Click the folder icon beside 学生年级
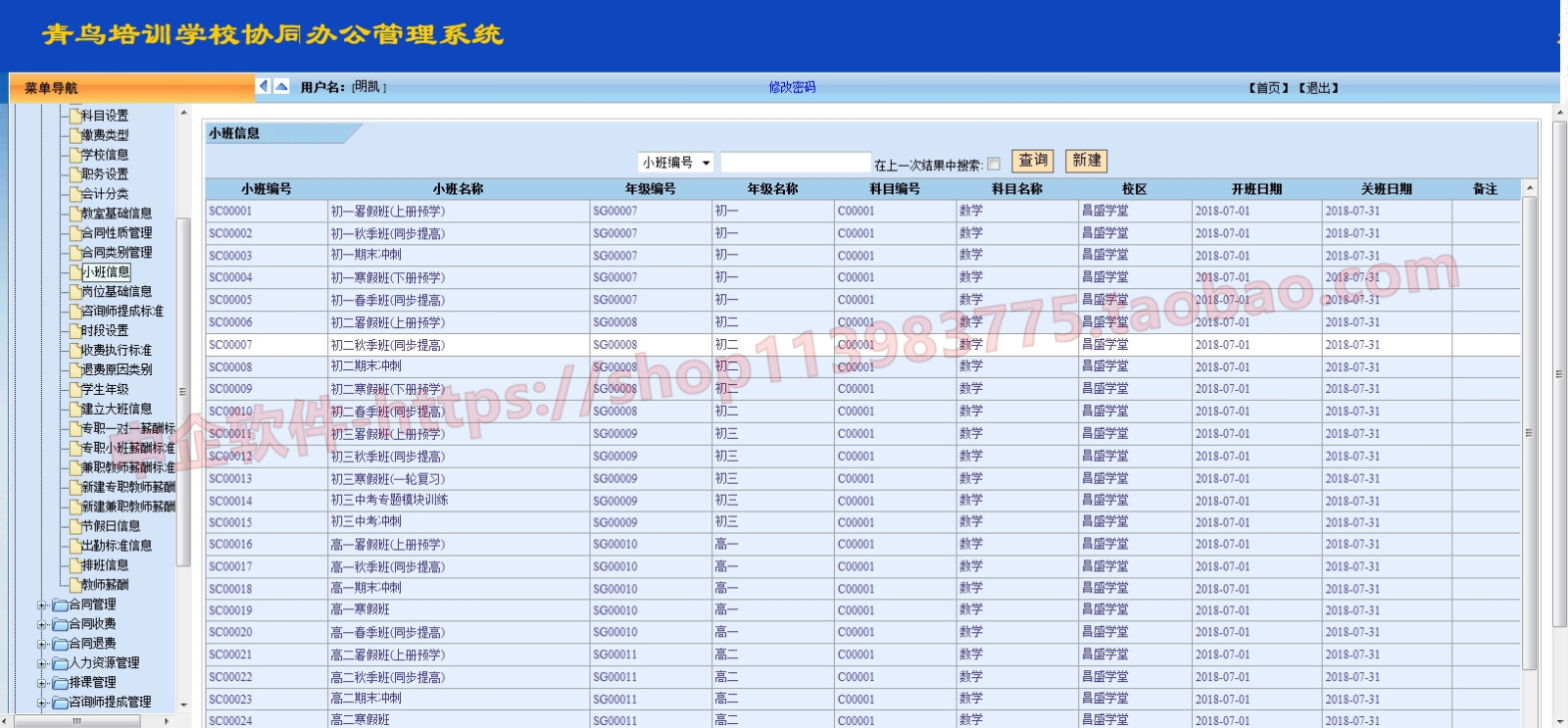 pyautogui.click(x=74, y=390)
